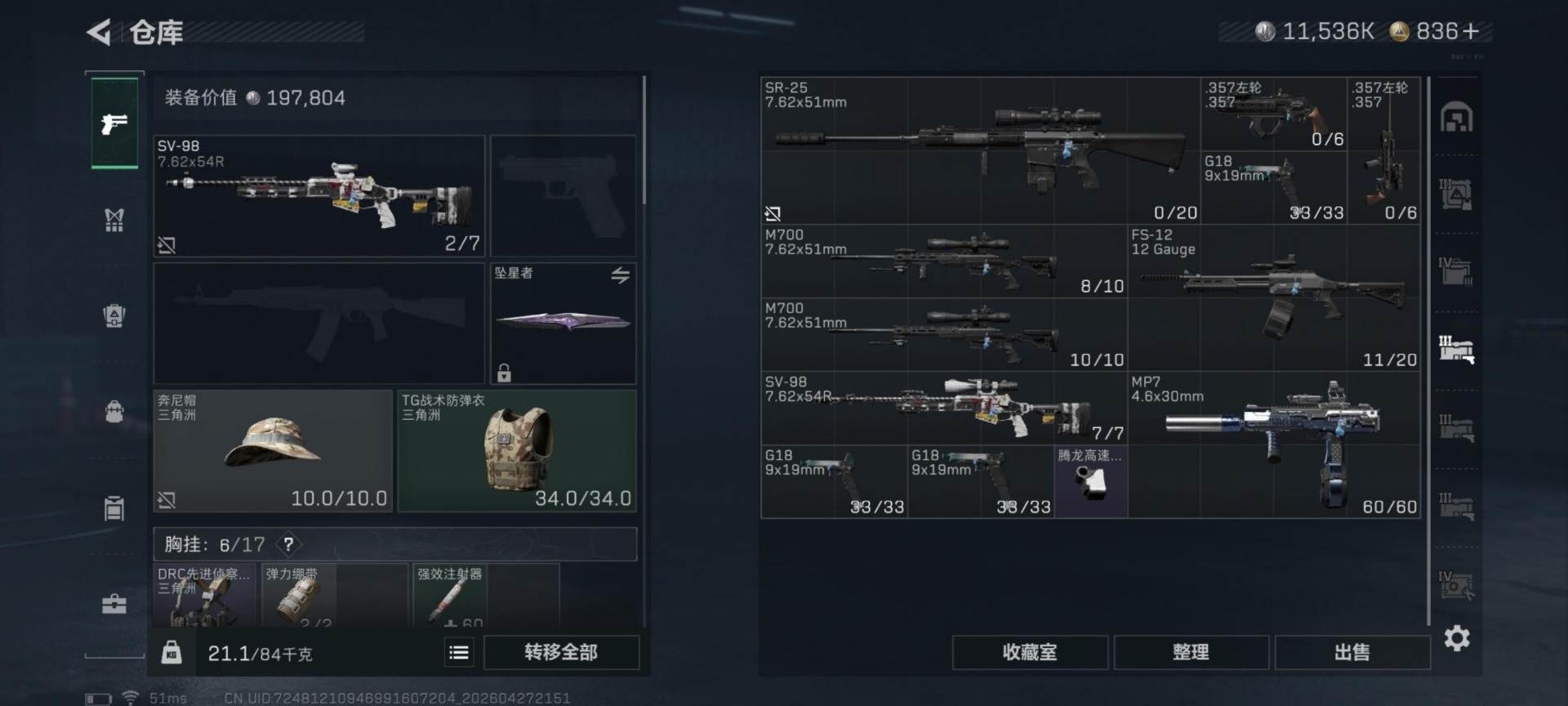Open the medical briefcase sidebar category

[114, 604]
